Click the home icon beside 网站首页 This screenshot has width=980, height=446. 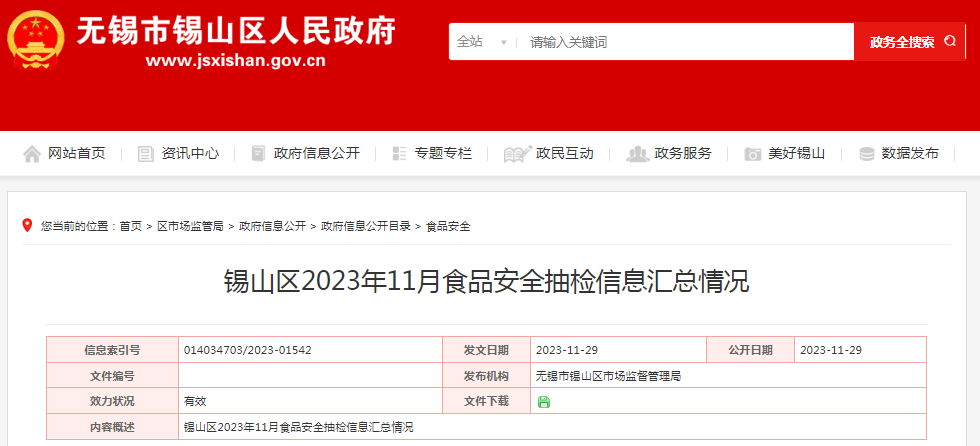tap(33, 154)
